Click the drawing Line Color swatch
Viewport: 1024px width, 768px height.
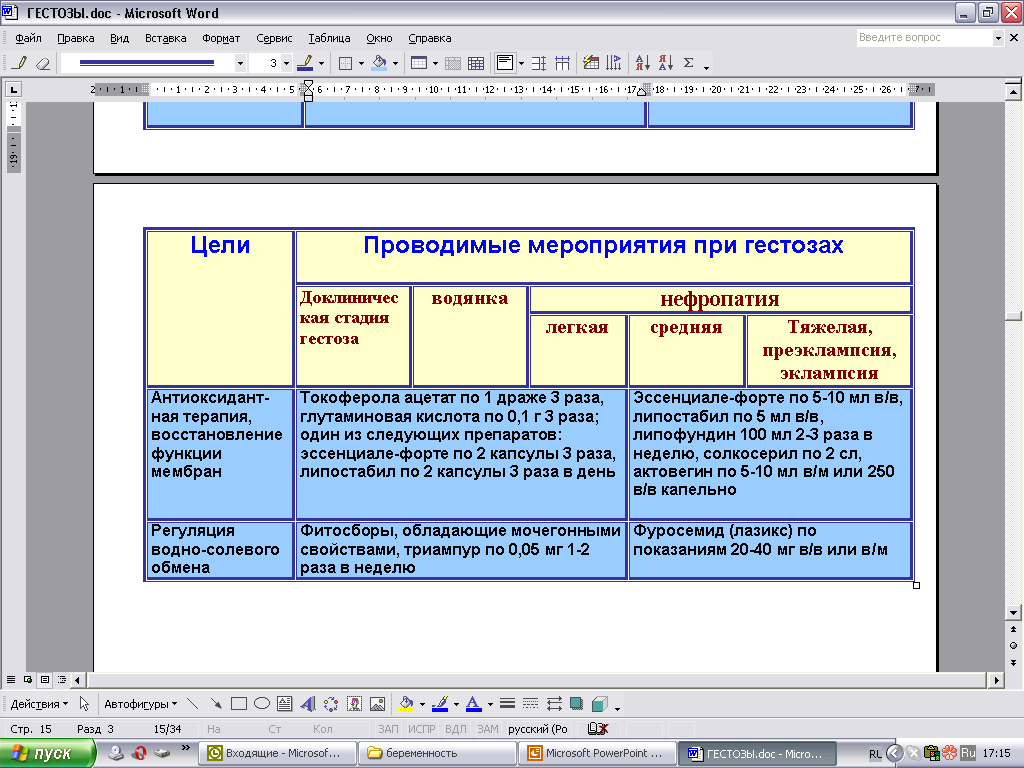tap(440, 704)
